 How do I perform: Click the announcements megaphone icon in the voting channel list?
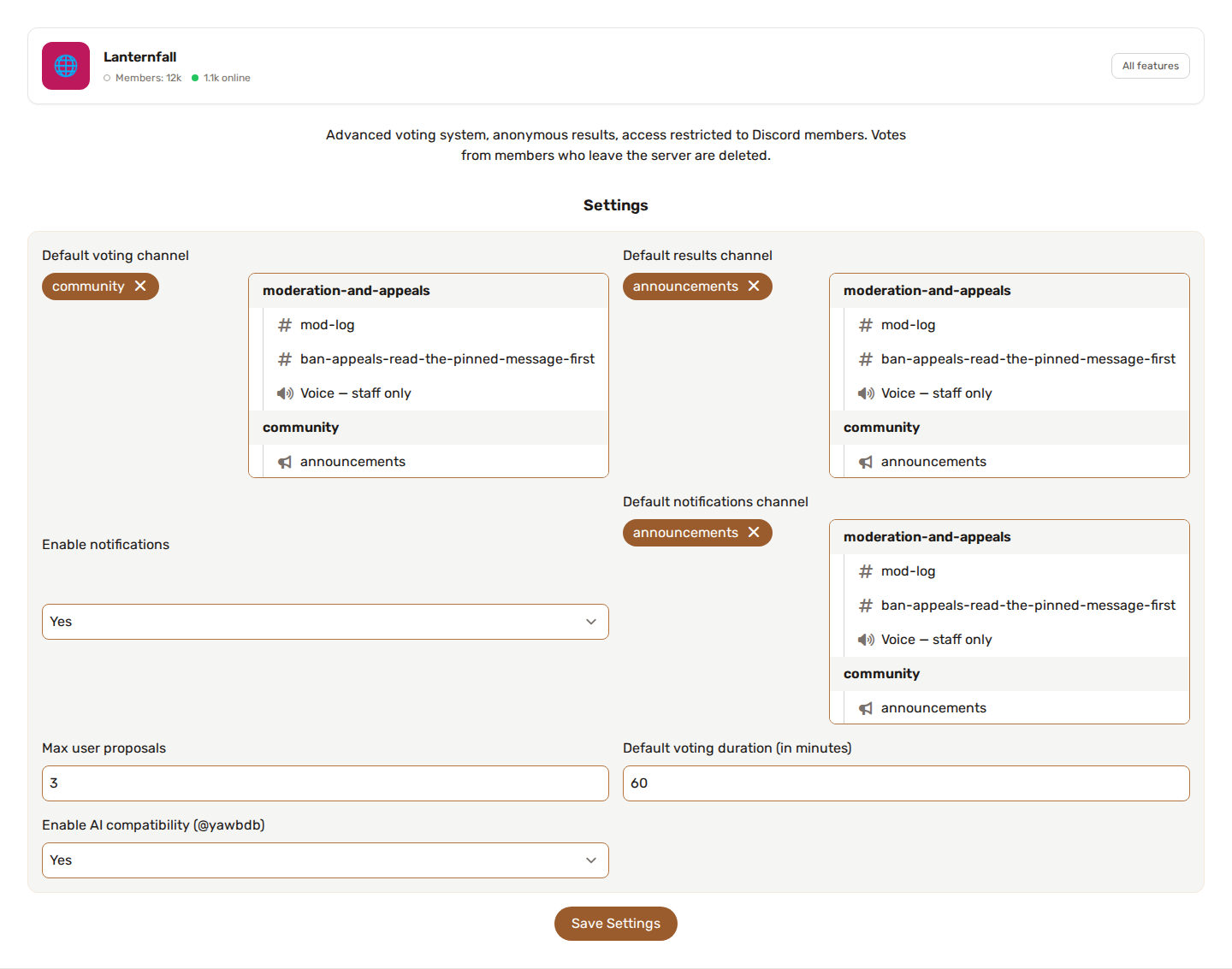coord(285,462)
